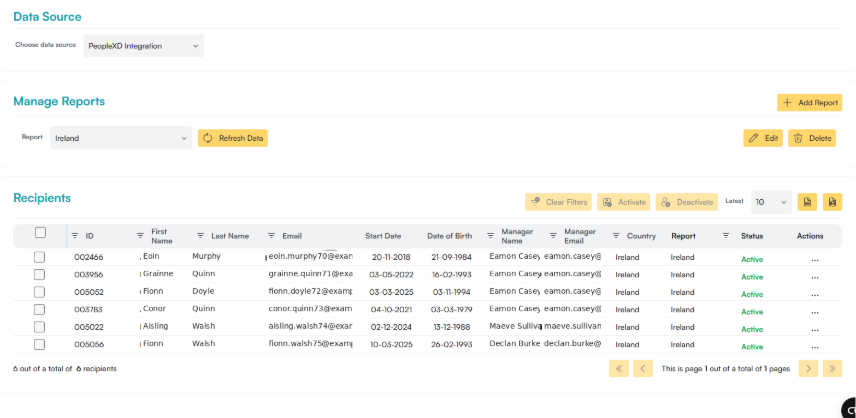Click manager name Maeve Sullivan
The width and height of the screenshot is (856, 418).
pyautogui.click(x=515, y=326)
